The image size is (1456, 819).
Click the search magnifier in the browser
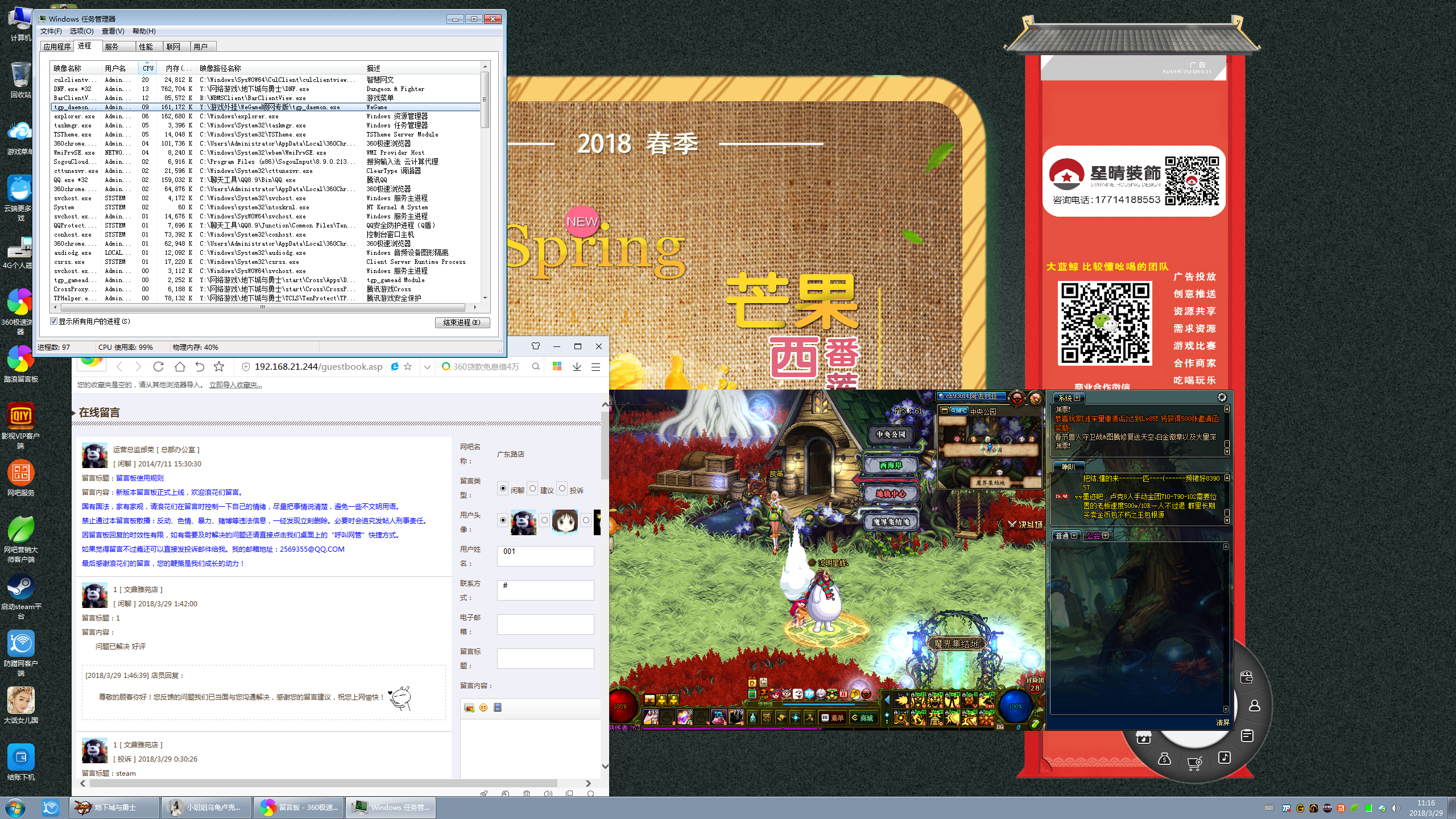[536, 367]
